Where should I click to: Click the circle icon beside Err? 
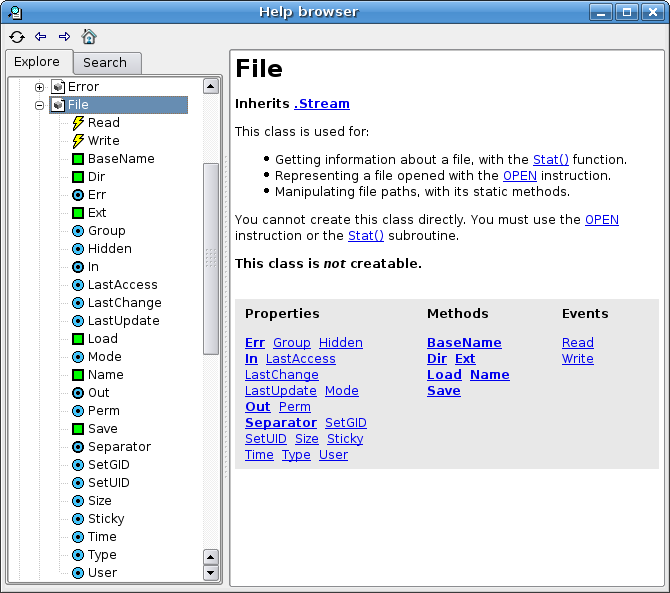coord(78,195)
